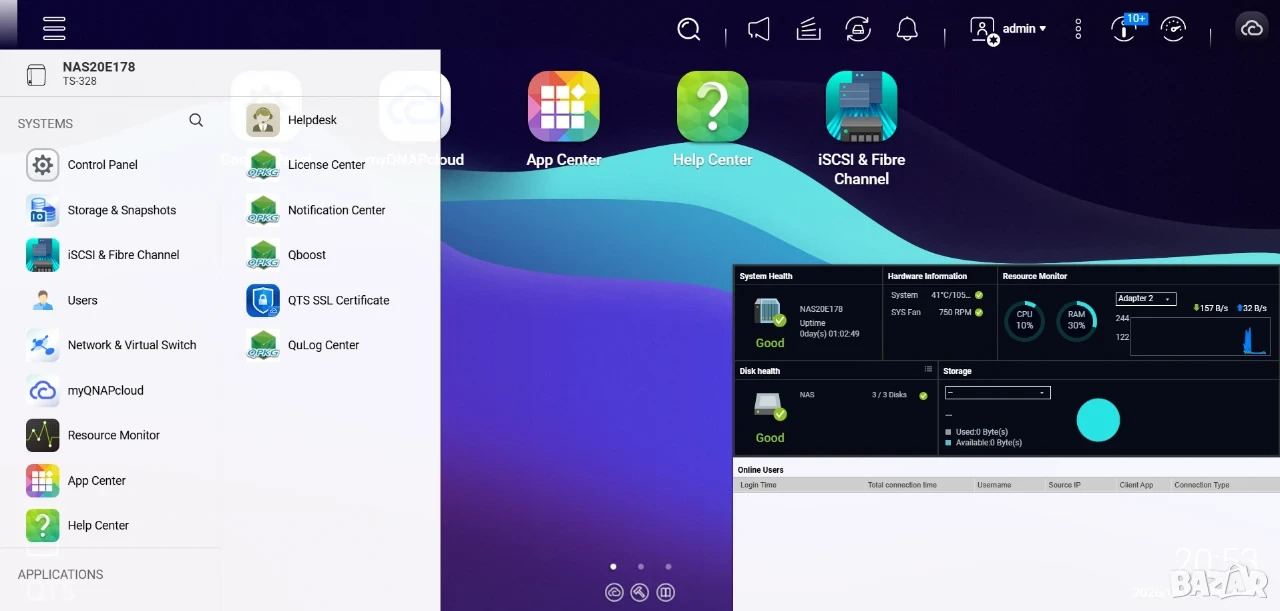The image size is (1280, 611).
Task: Open the notifications bell icon
Action: pyautogui.click(x=907, y=29)
